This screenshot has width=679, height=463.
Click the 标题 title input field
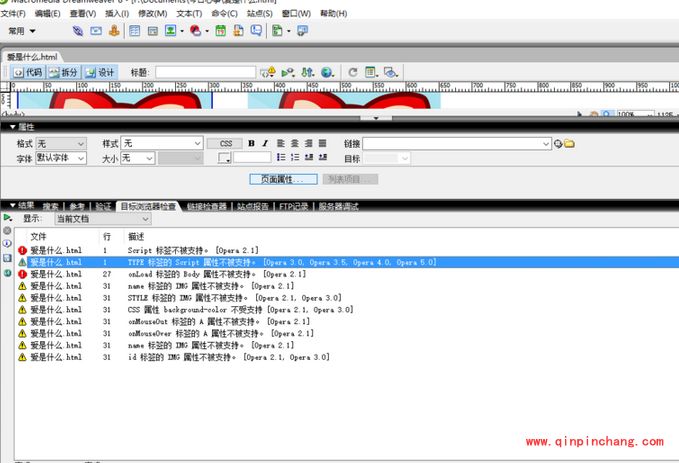206,72
